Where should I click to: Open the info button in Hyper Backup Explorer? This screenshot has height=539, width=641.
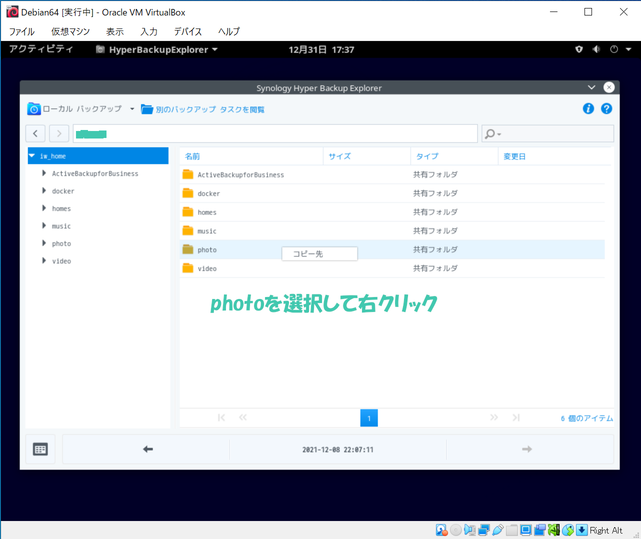click(588, 108)
